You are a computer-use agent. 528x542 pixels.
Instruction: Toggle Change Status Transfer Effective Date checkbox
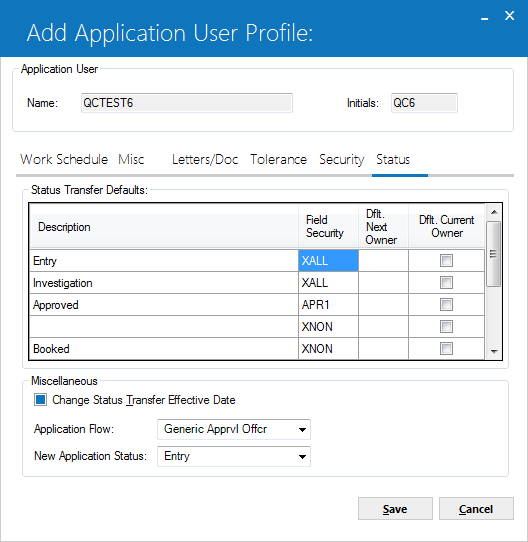pos(40,400)
